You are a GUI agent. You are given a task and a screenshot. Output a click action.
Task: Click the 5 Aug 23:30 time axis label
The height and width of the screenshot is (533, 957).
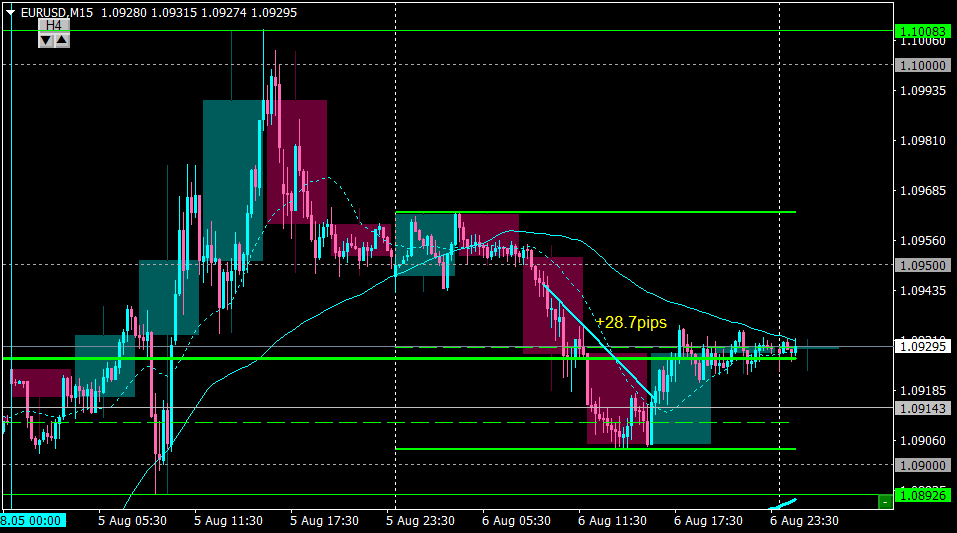point(420,521)
